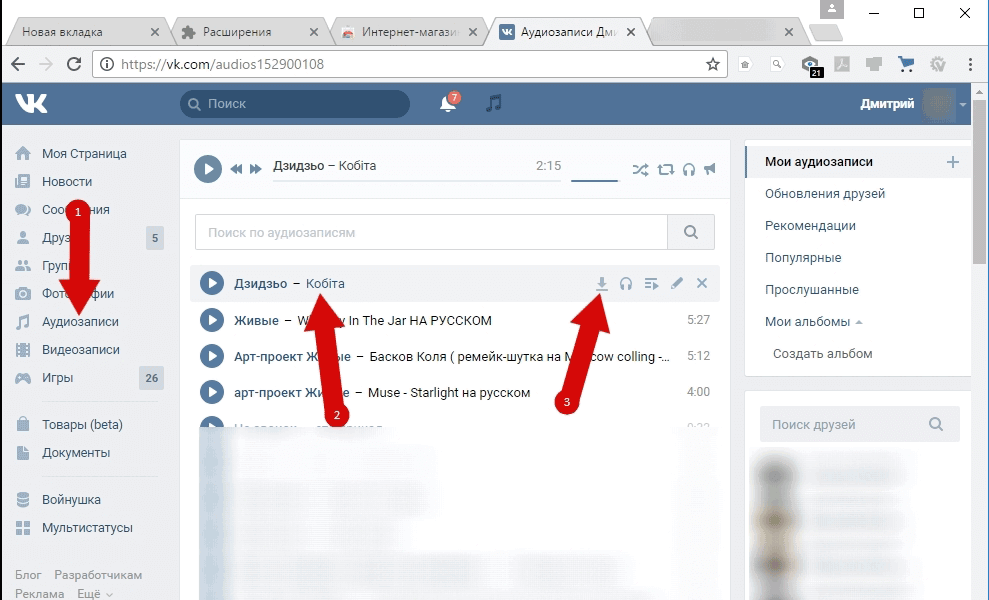Open Товары (beta) in sidebar
The width and height of the screenshot is (989, 600).
(x=82, y=425)
